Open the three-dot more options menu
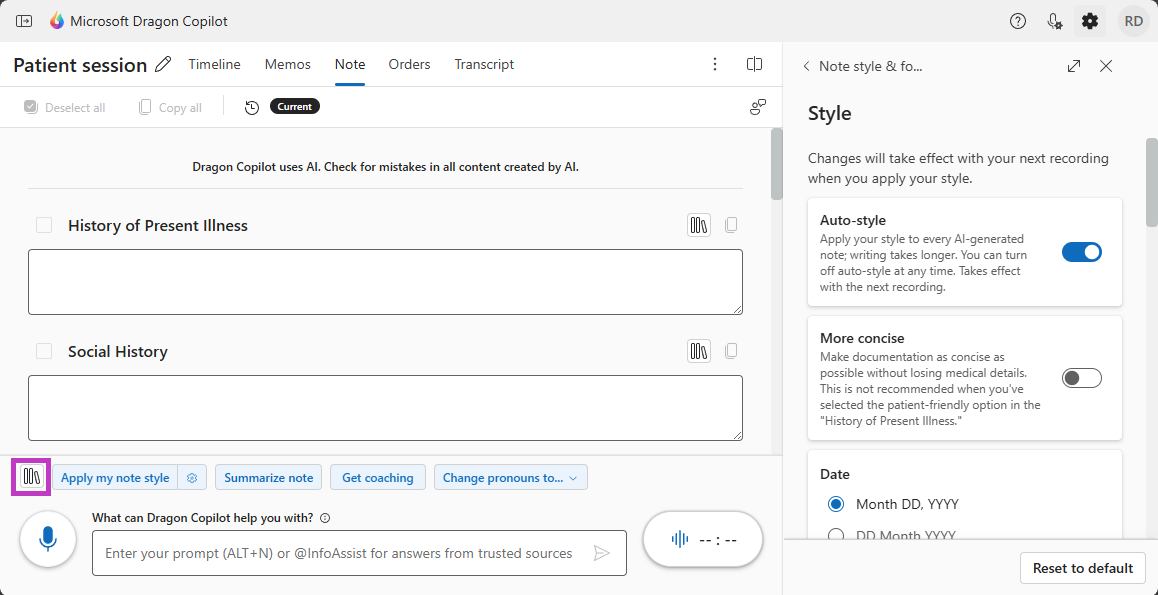The height and width of the screenshot is (595, 1158). tap(715, 64)
